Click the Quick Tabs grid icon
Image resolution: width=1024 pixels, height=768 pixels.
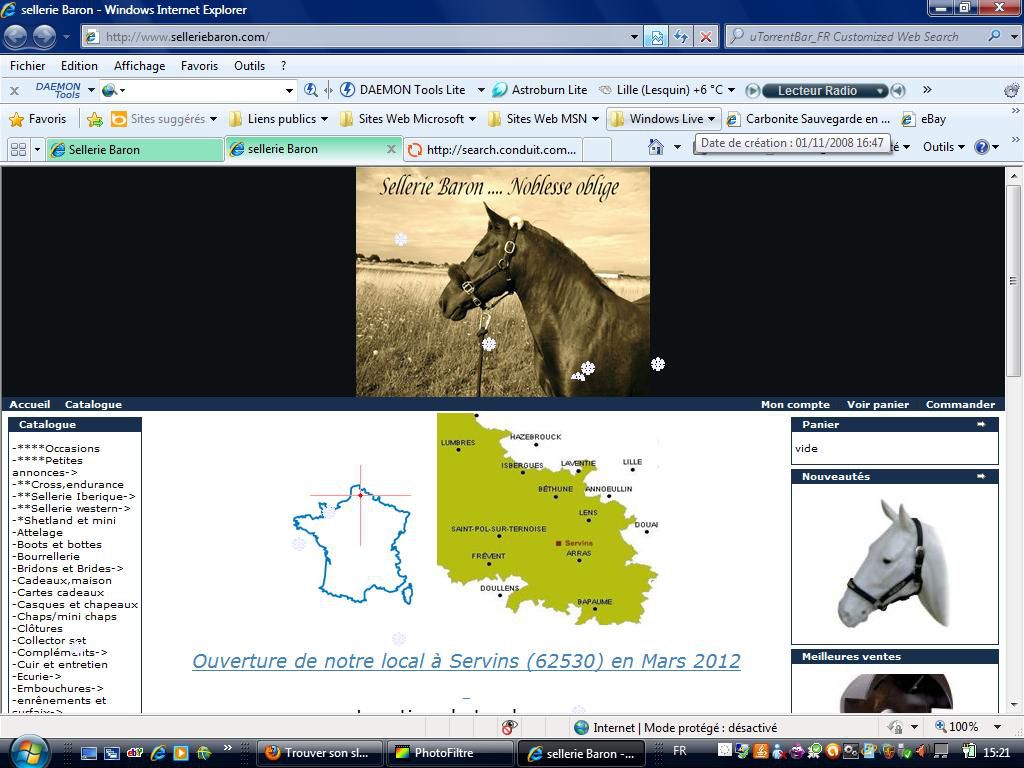(x=18, y=149)
